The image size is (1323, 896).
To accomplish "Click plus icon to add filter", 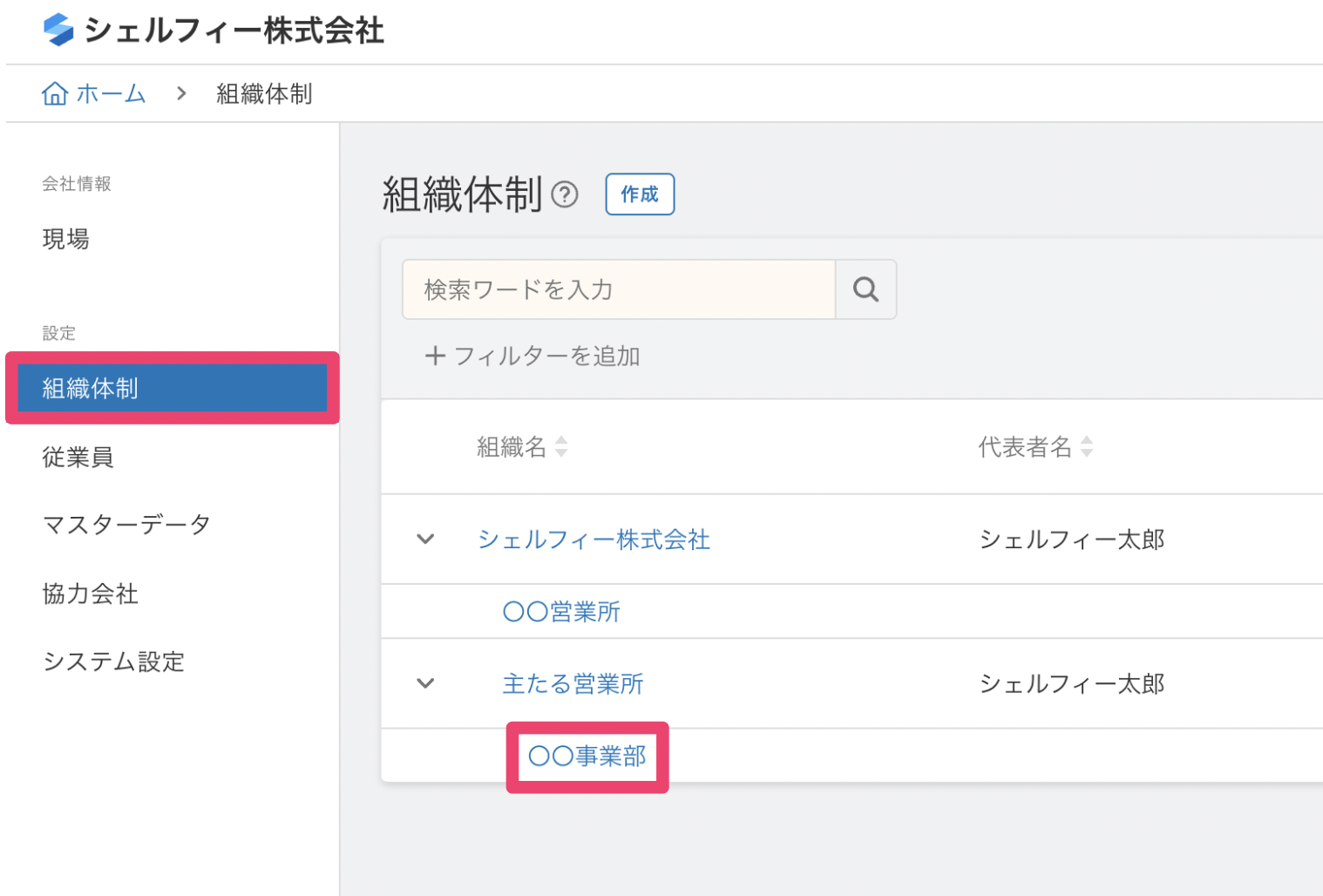I will point(434,356).
